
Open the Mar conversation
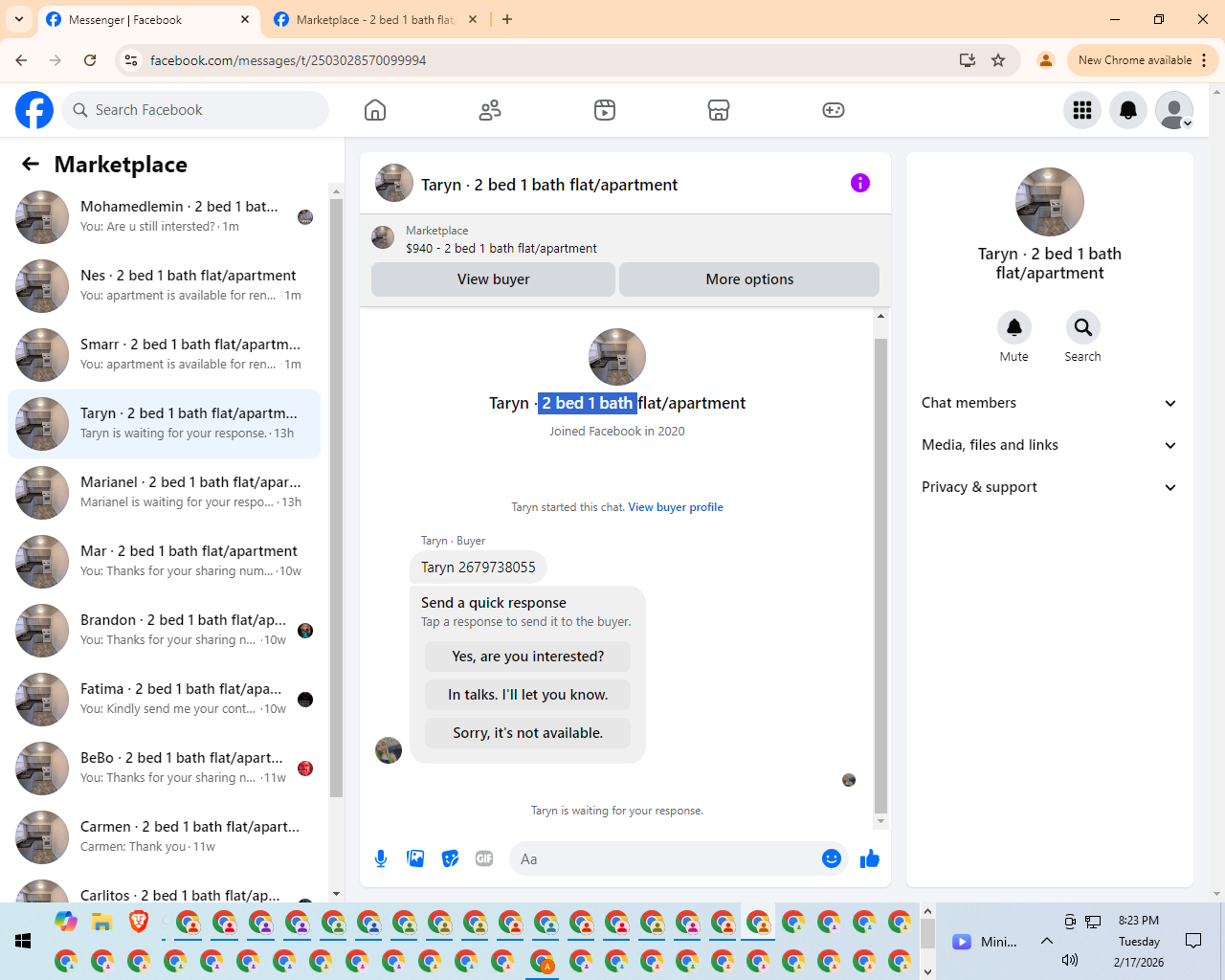(x=164, y=562)
